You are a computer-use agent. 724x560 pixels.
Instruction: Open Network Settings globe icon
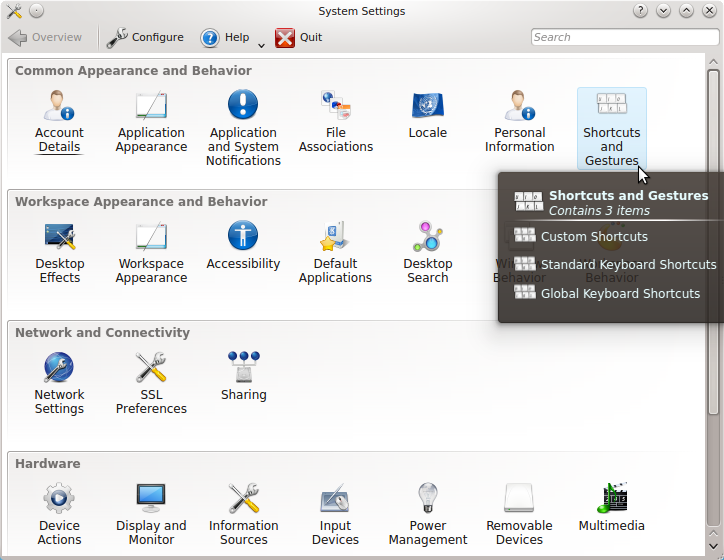tap(59, 368)
